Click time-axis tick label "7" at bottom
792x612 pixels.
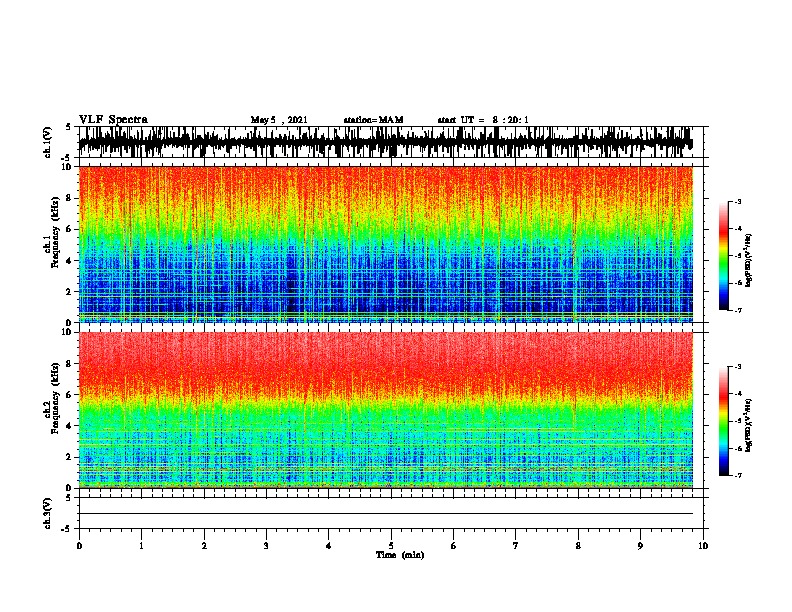[516, 546]
